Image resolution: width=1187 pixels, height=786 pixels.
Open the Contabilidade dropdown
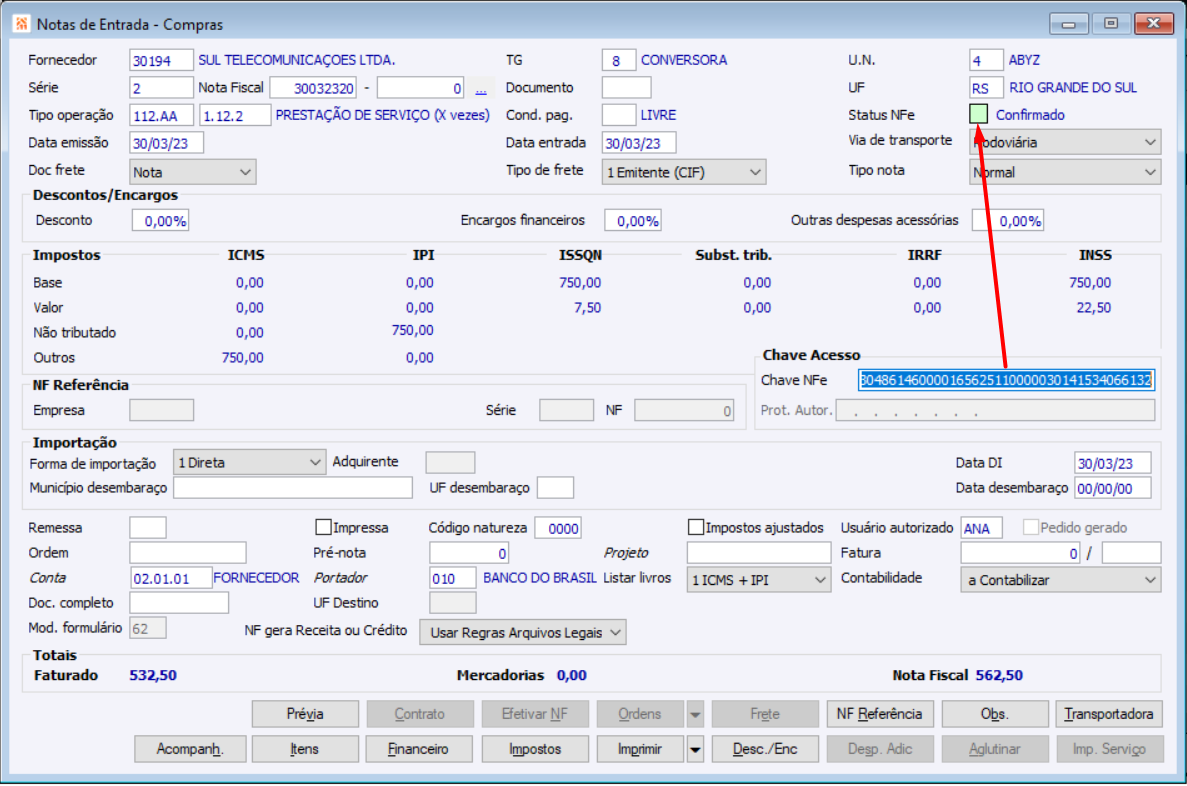coord(1061,579)
